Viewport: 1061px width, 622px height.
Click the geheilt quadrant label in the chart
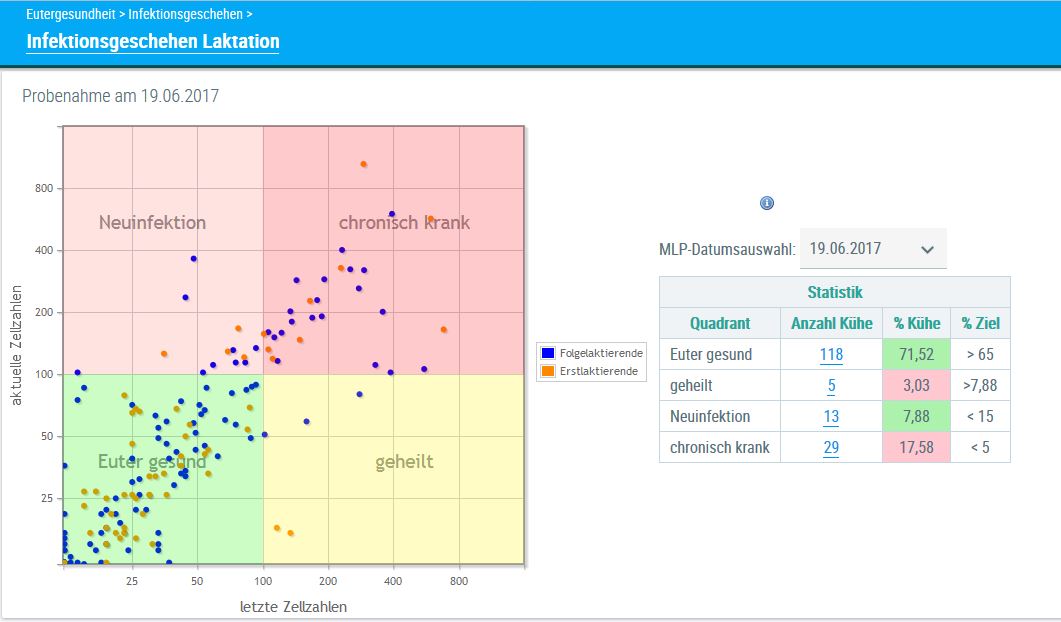[x=404, y=462]
